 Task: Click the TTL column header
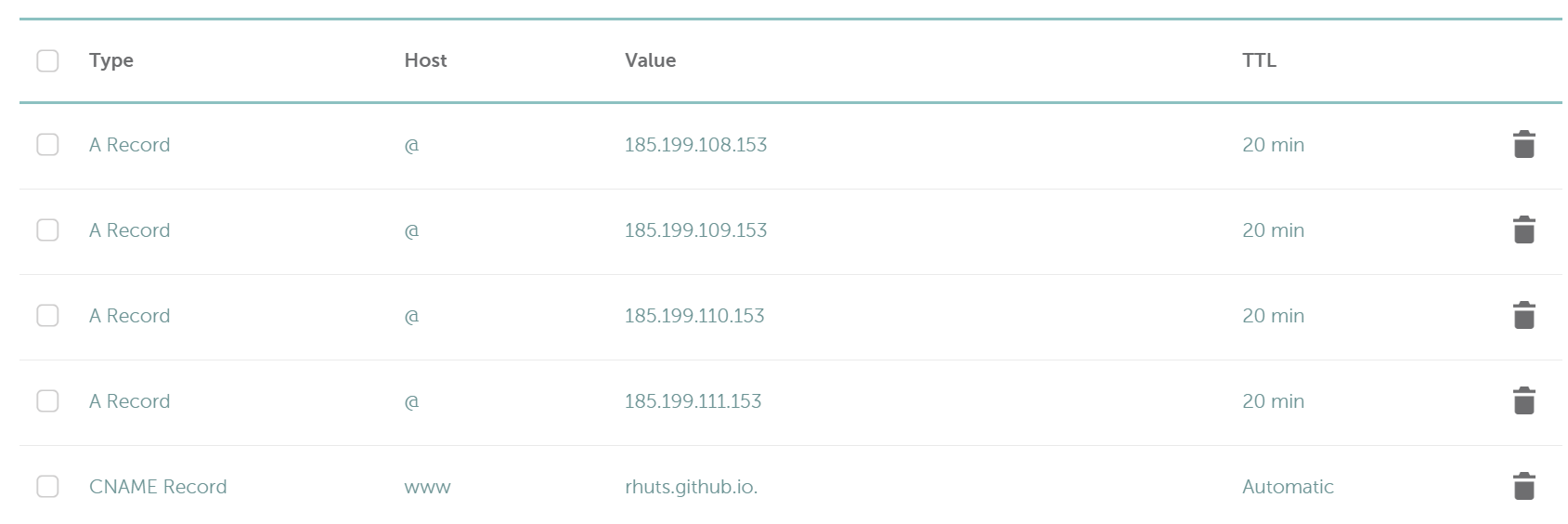(x=1259, y=60)
